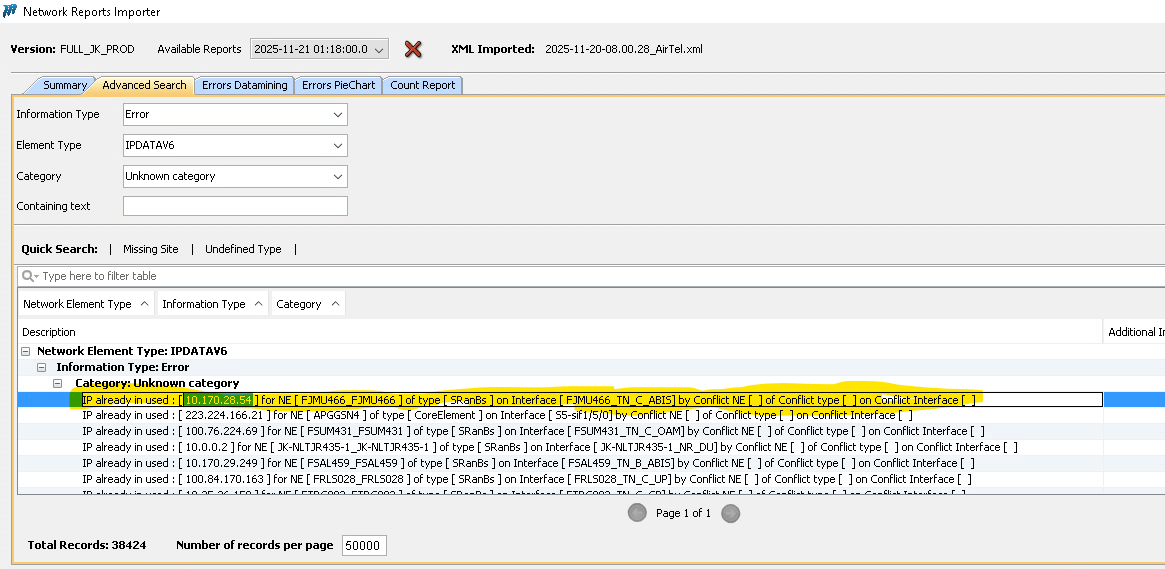Collapse the Category: Unknown category node
The height and width of the screenshot is (569, 1165).
click(58, 384)
